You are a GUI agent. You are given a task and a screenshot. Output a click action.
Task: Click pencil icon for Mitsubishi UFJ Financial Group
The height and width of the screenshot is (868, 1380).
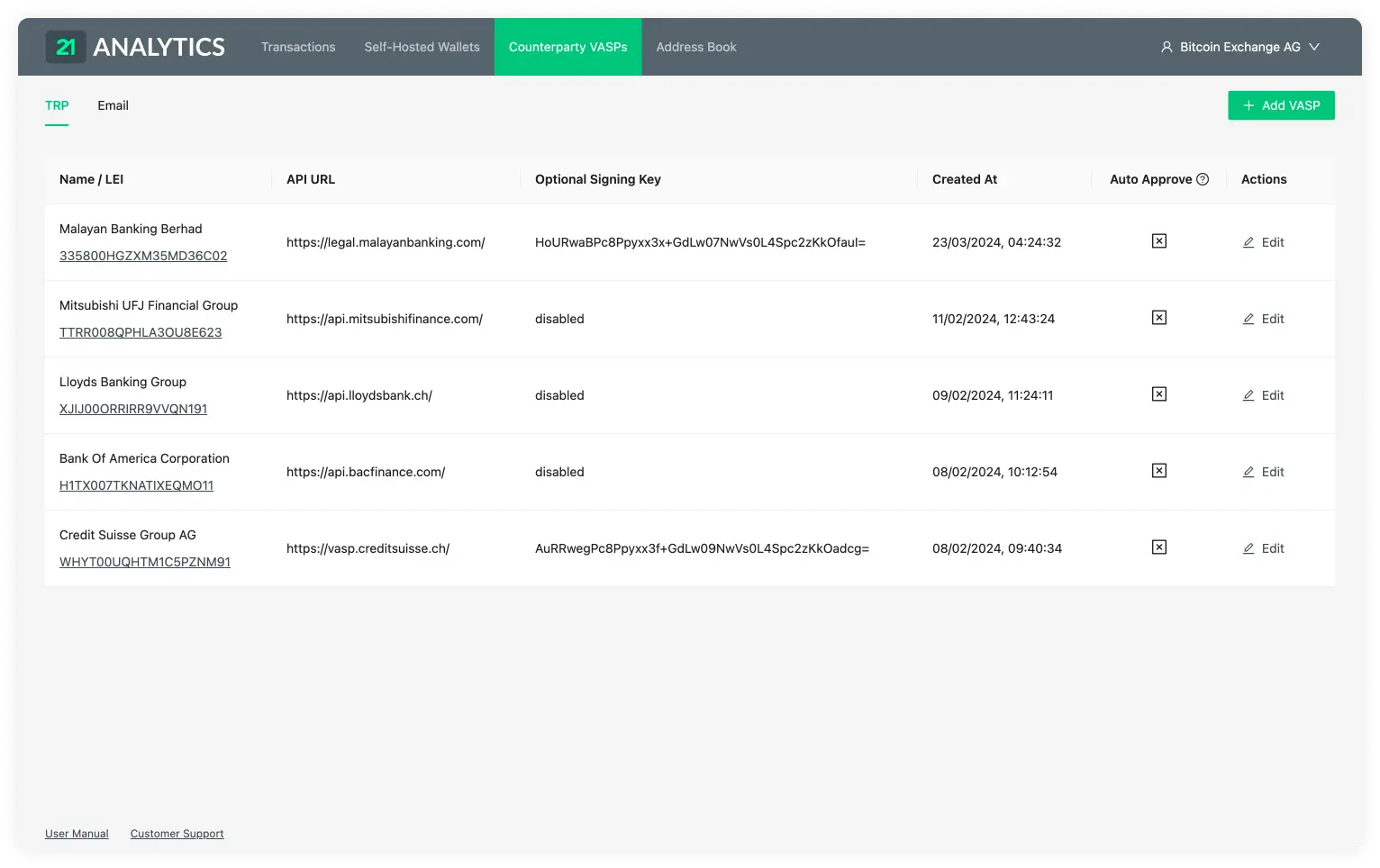pyautogui.click(x=1248, y=319)
